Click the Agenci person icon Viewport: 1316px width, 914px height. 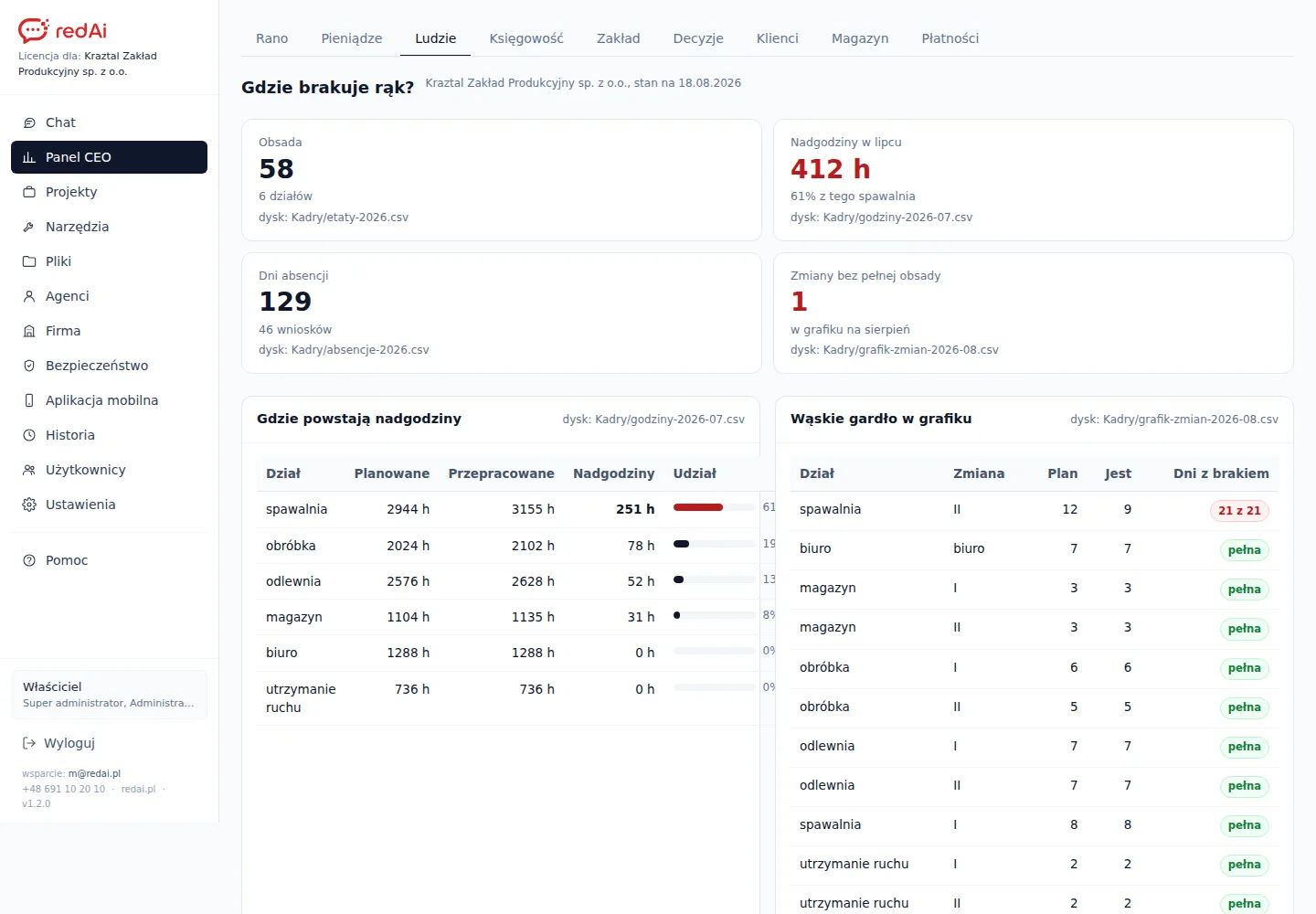[29, 296]
